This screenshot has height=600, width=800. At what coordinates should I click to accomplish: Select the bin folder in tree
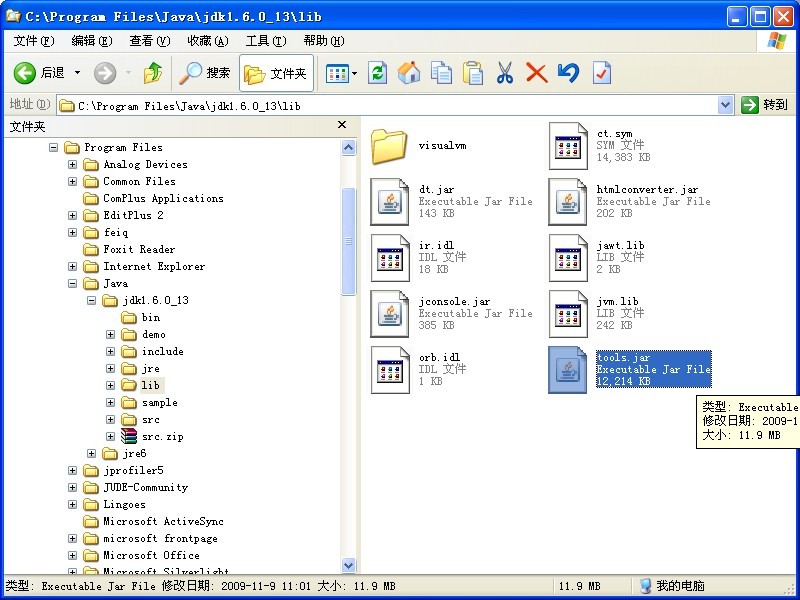(151, 317)
